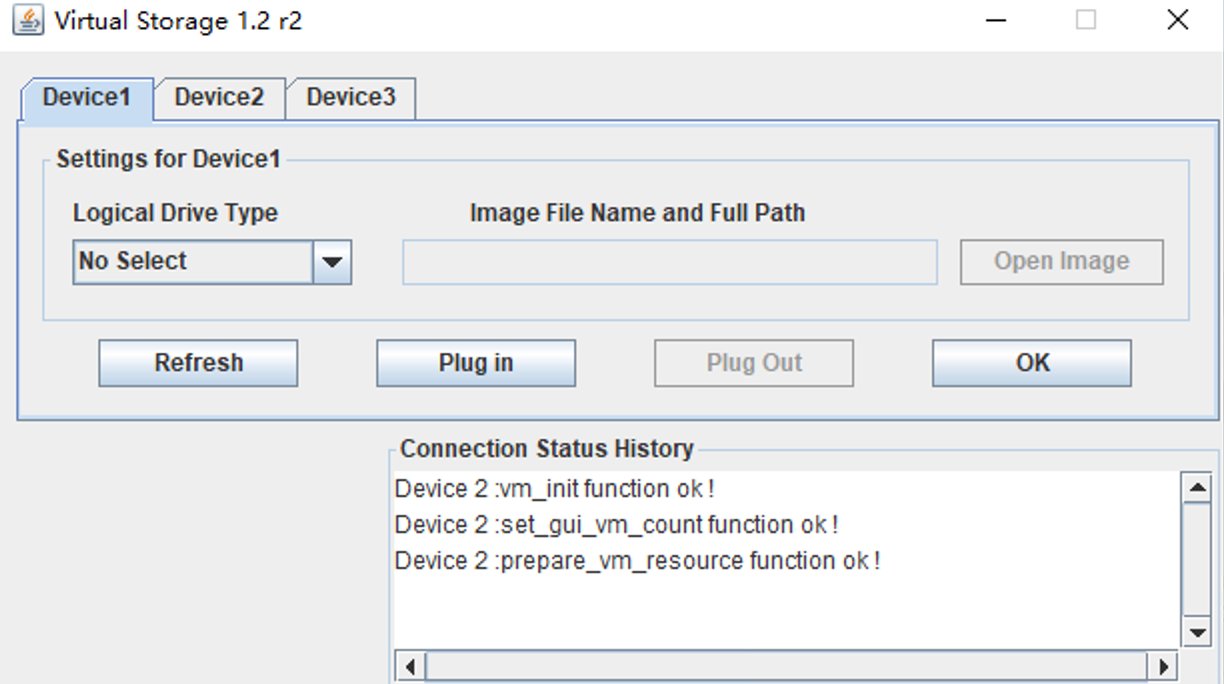
Task: Click the vertical scrollbar track in history
Action: [x=1196, y=560]
